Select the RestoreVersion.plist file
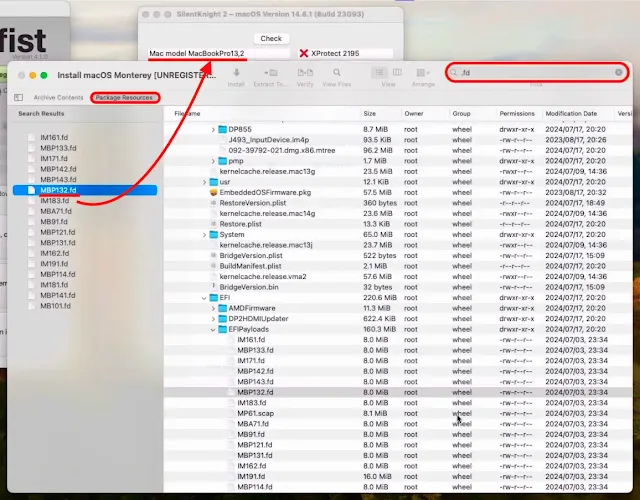640x500 pixels. (x=253, y=203)
